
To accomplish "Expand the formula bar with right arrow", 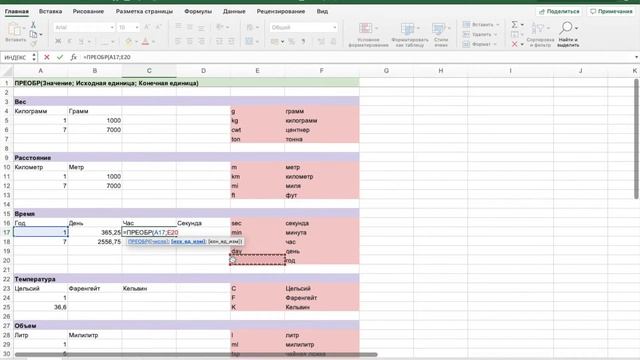I will click(x=636, y=57).
